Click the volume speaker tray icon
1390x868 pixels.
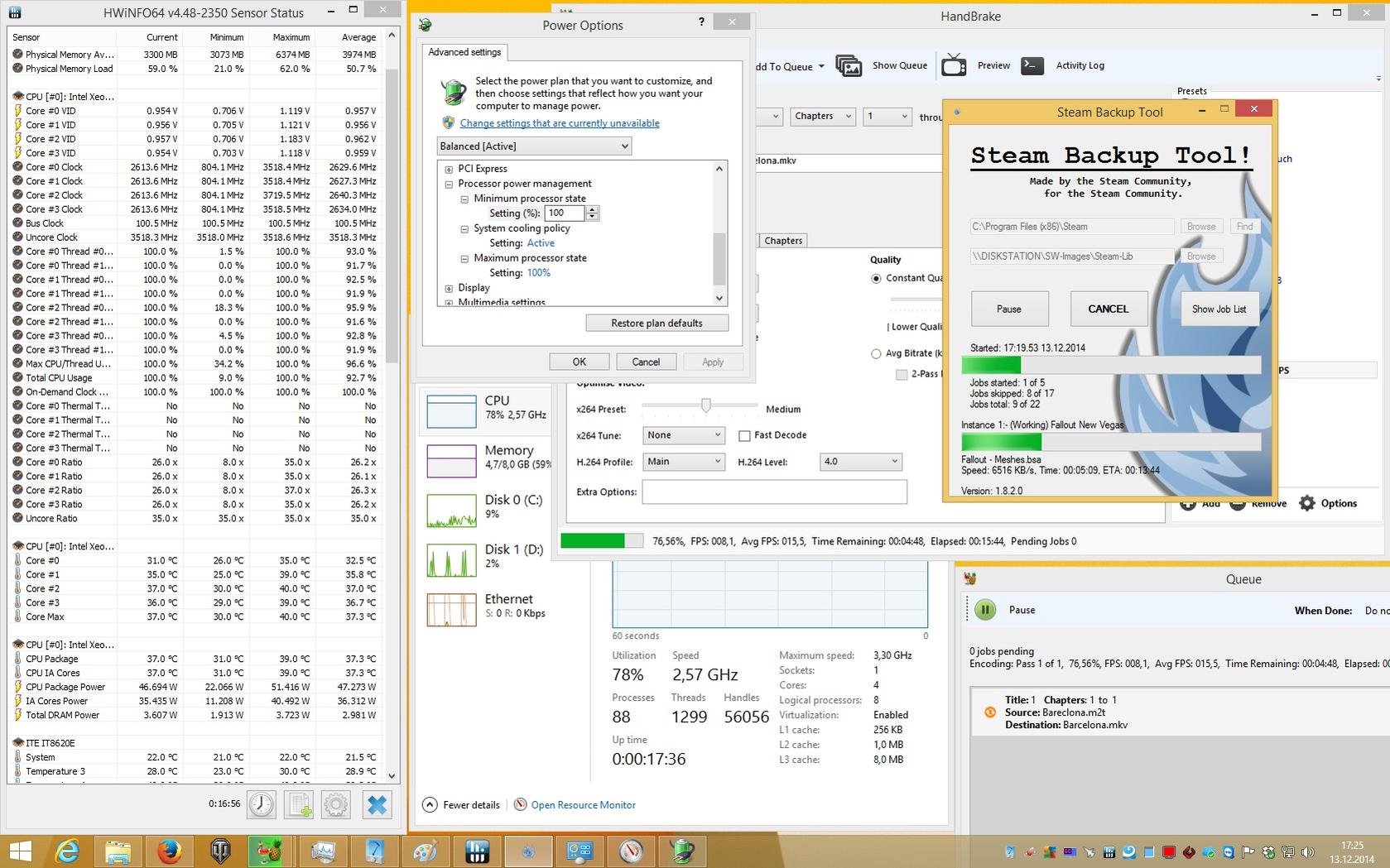pos(1307,851)
